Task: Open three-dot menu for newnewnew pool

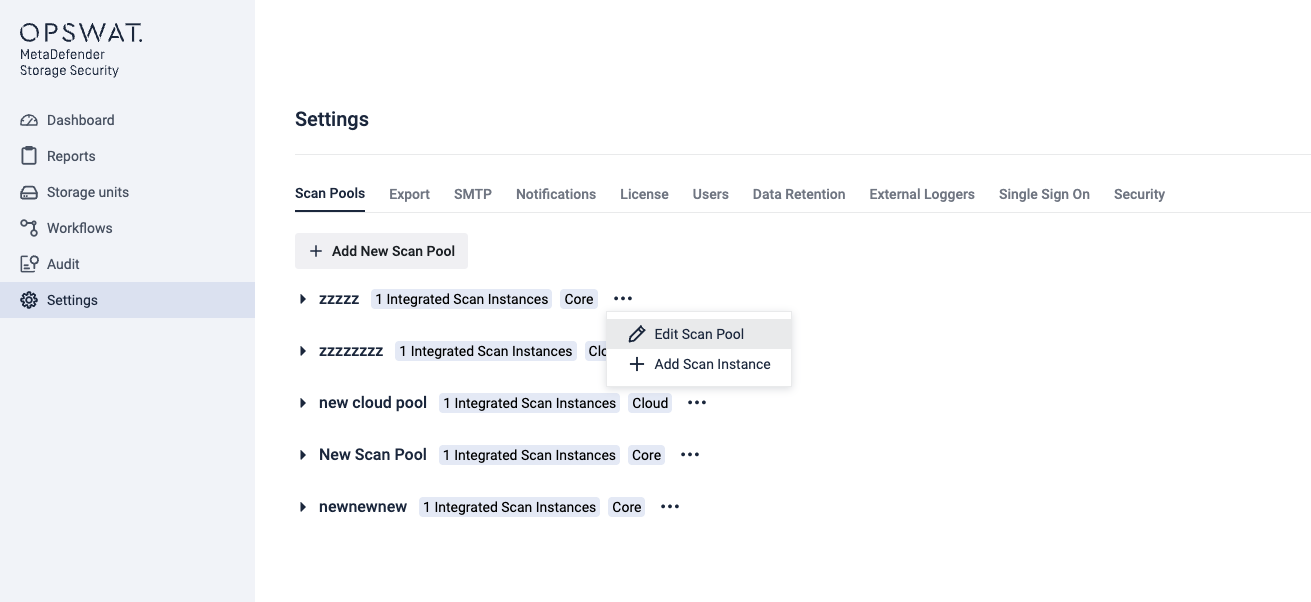Action: [670, 507]
